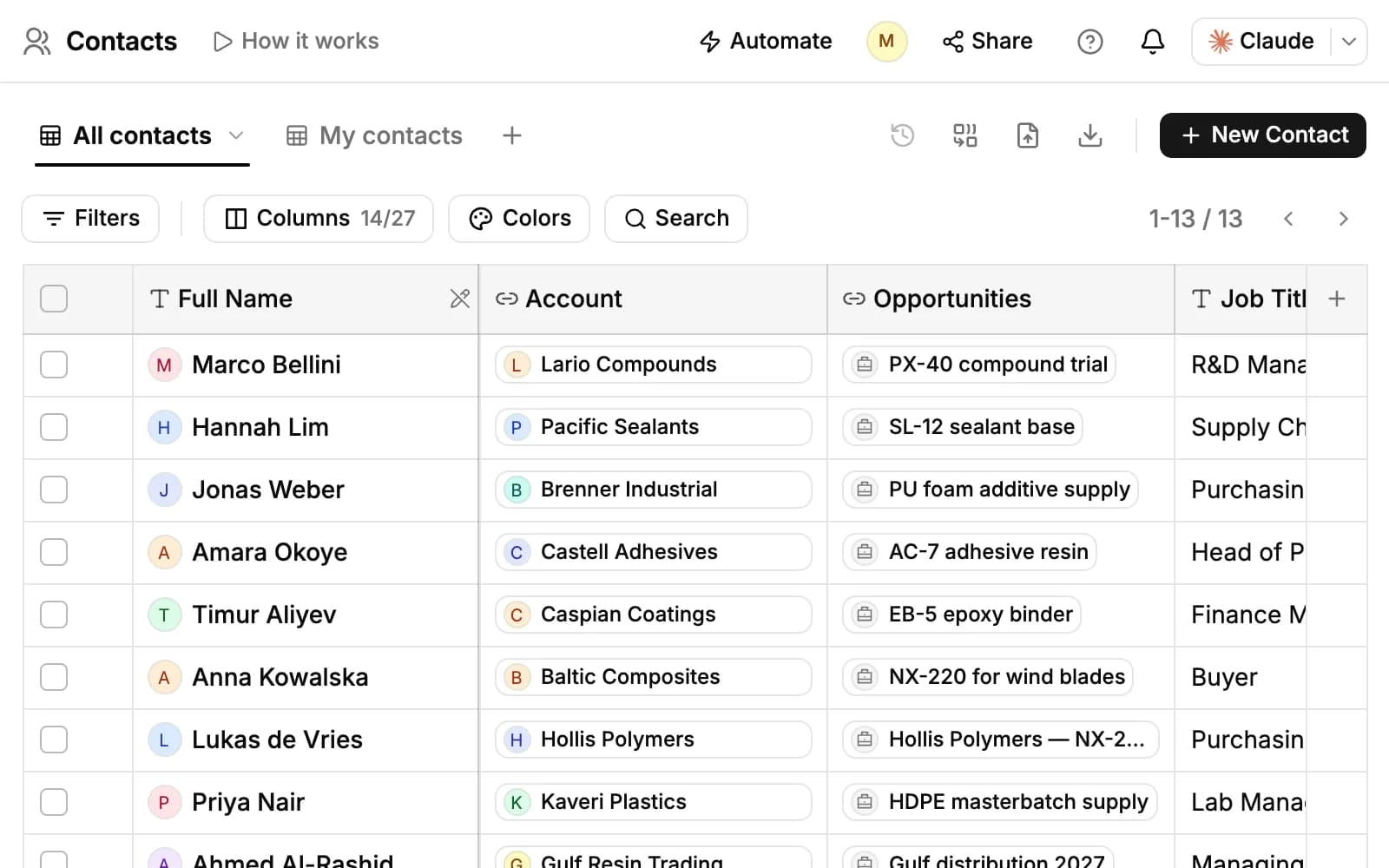Click the link icon in Opportunities header

pos(854,299)
